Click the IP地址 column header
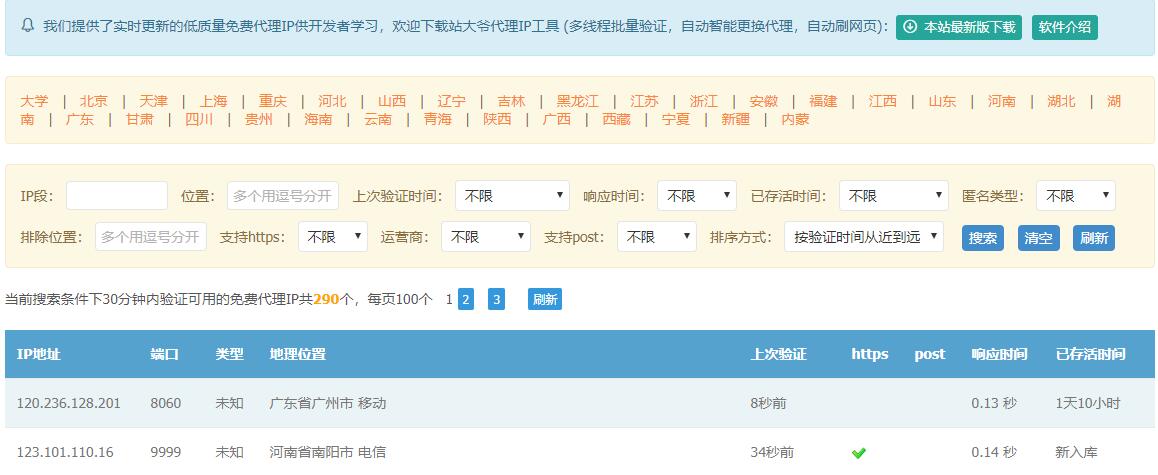 (x=38, y=354)
